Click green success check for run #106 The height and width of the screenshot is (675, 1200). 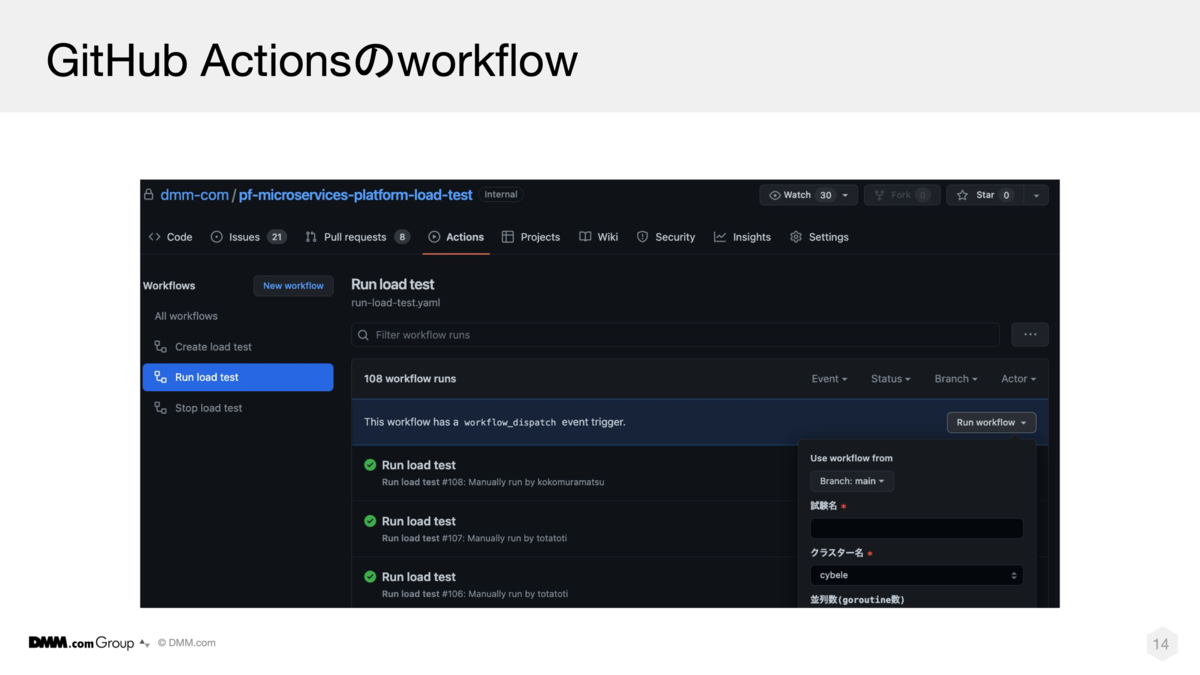(x=370, y=577)
